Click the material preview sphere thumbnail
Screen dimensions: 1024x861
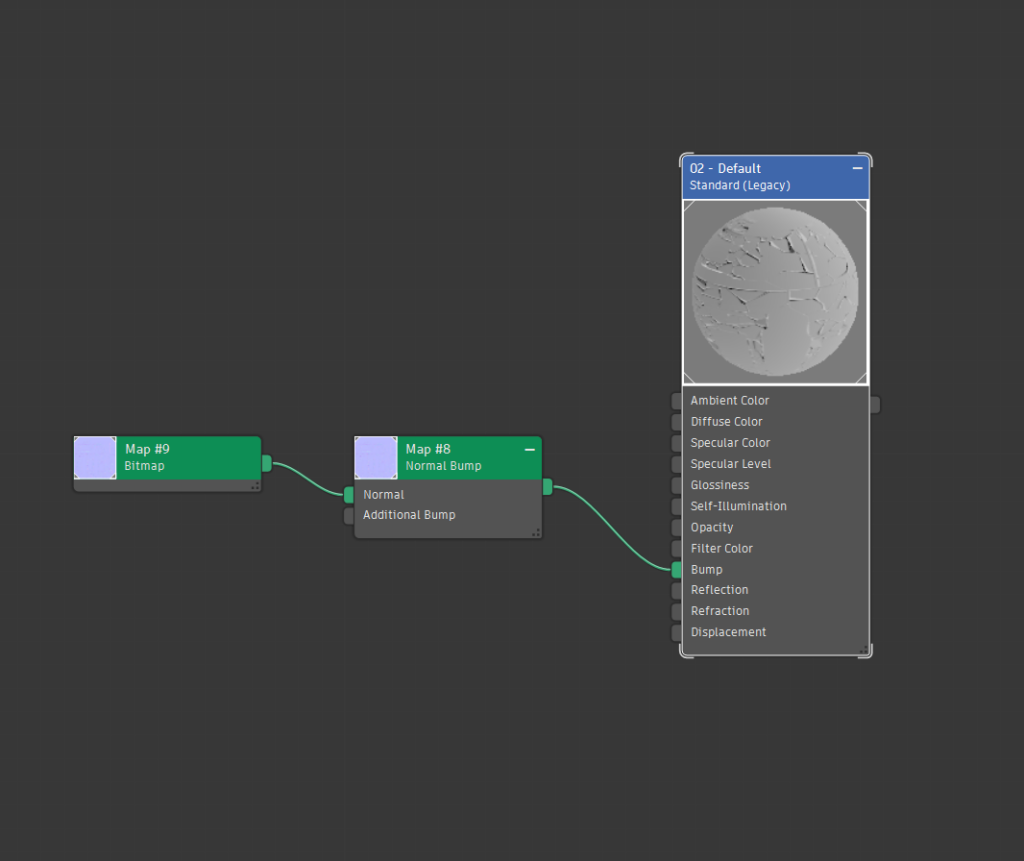pyautogui.click(x=775, y=291)
